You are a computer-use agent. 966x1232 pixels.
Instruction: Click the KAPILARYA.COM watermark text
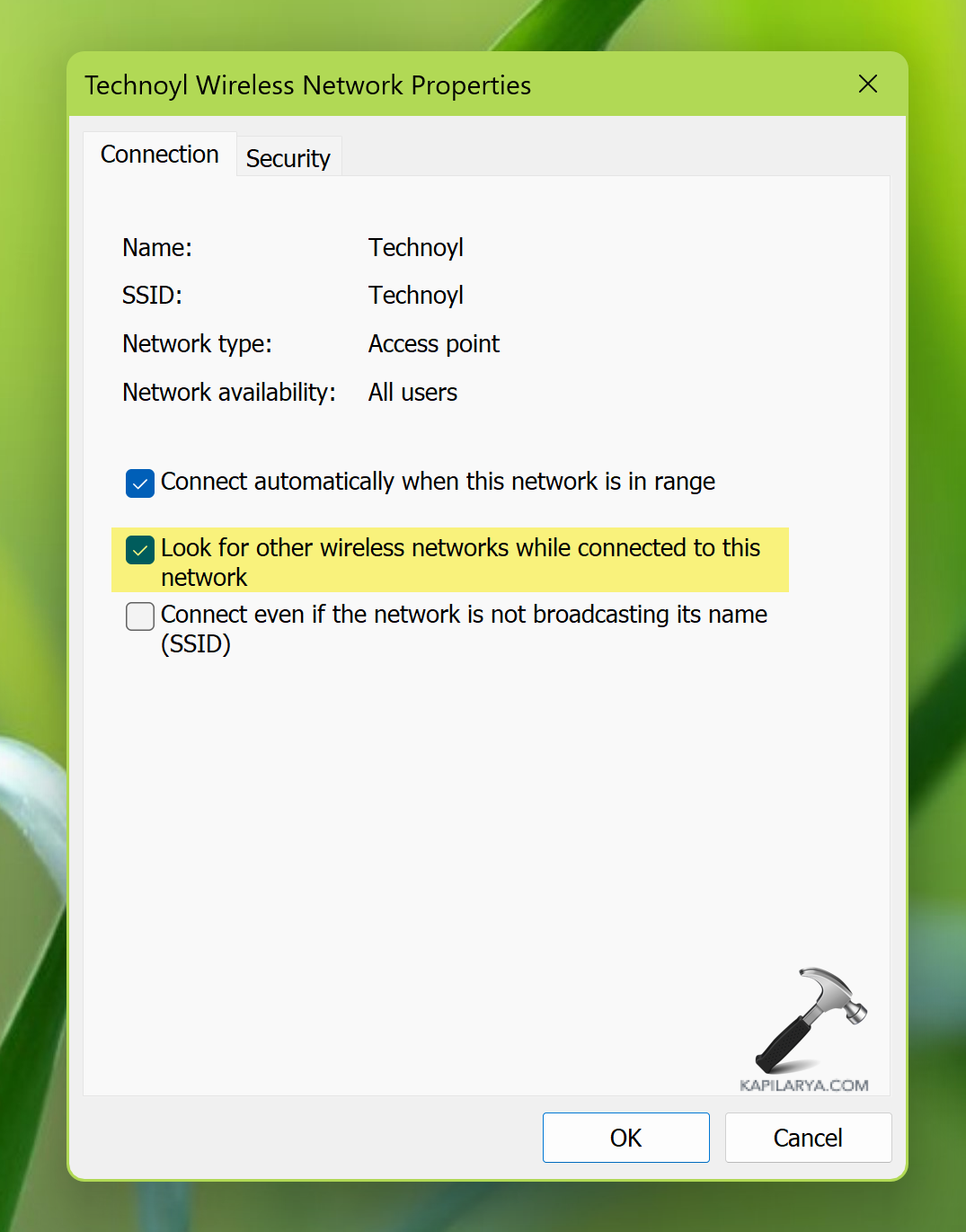click(804, 1086)
